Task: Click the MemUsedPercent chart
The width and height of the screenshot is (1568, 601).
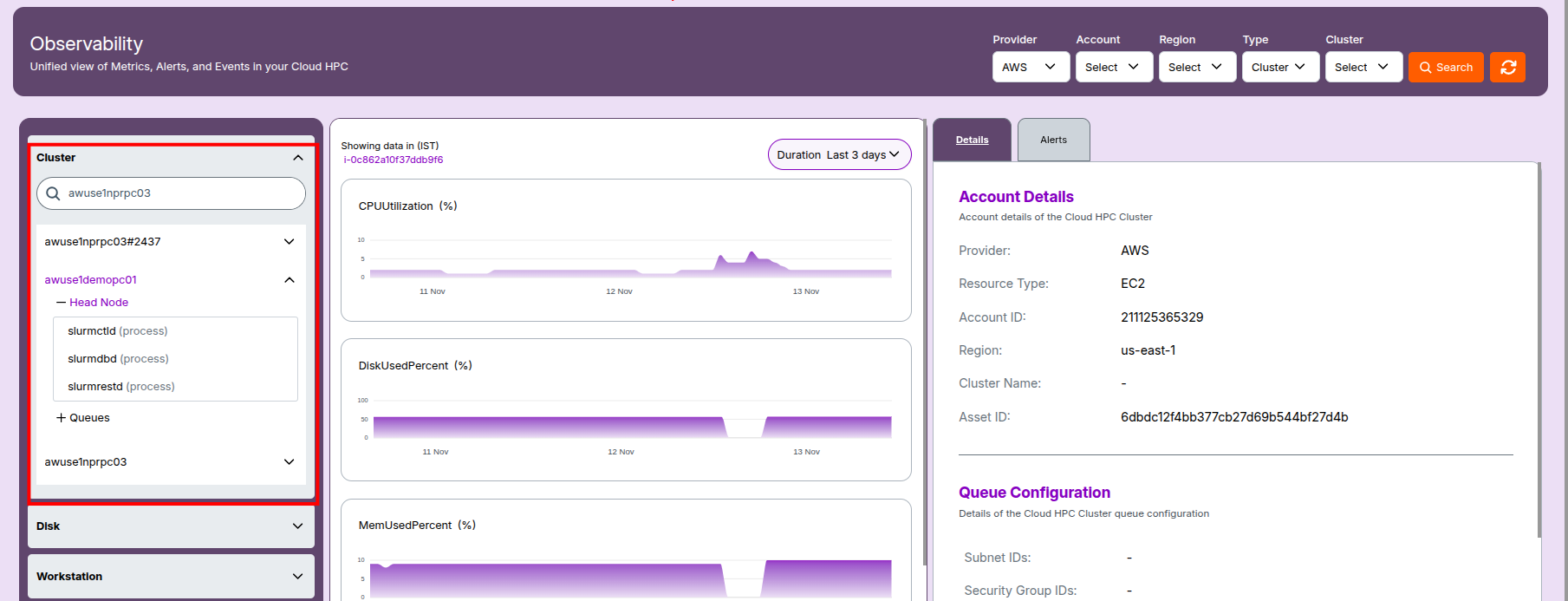Action: (626, 550)
